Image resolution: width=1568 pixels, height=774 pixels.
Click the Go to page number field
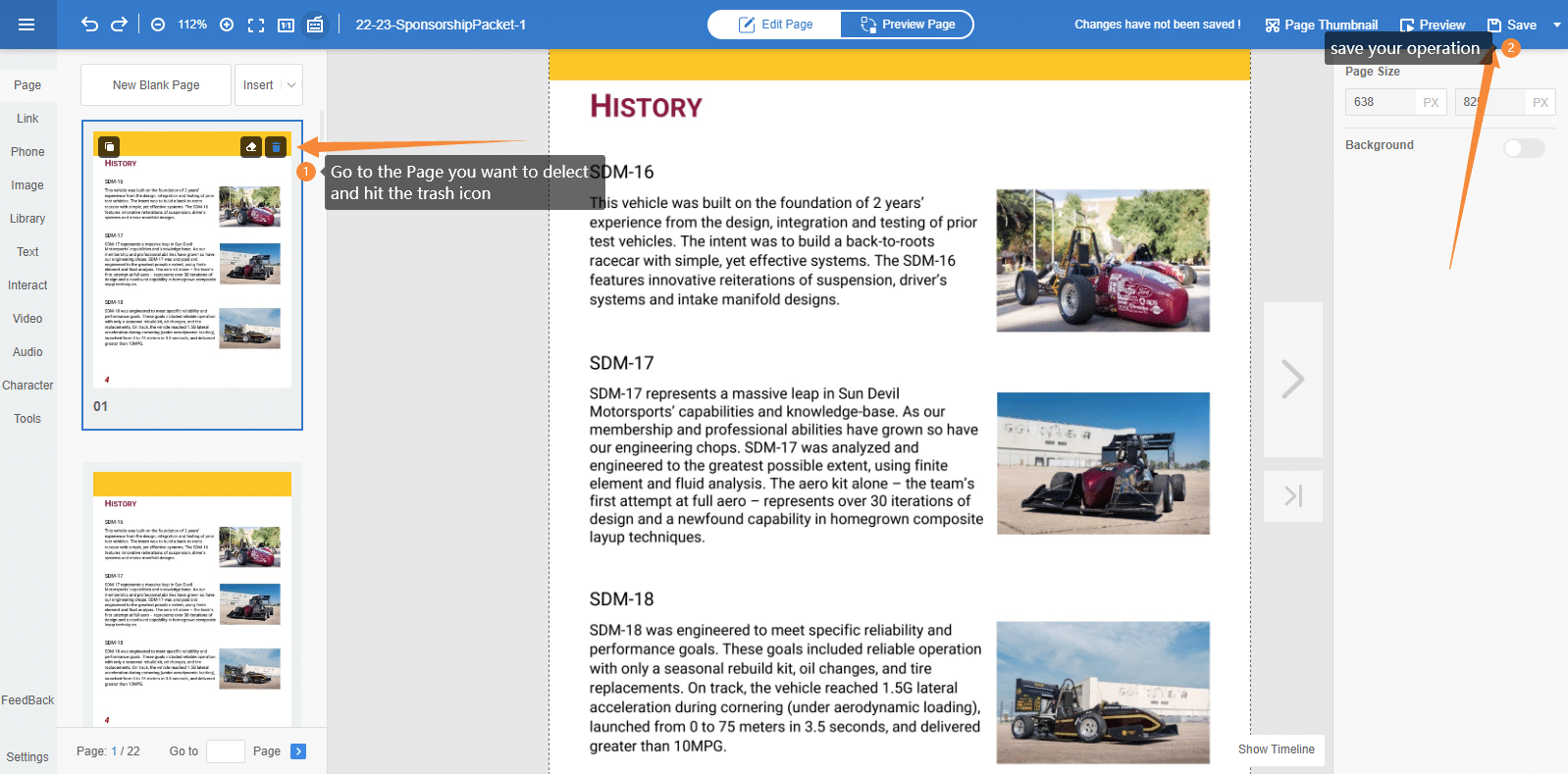(225, 751)
